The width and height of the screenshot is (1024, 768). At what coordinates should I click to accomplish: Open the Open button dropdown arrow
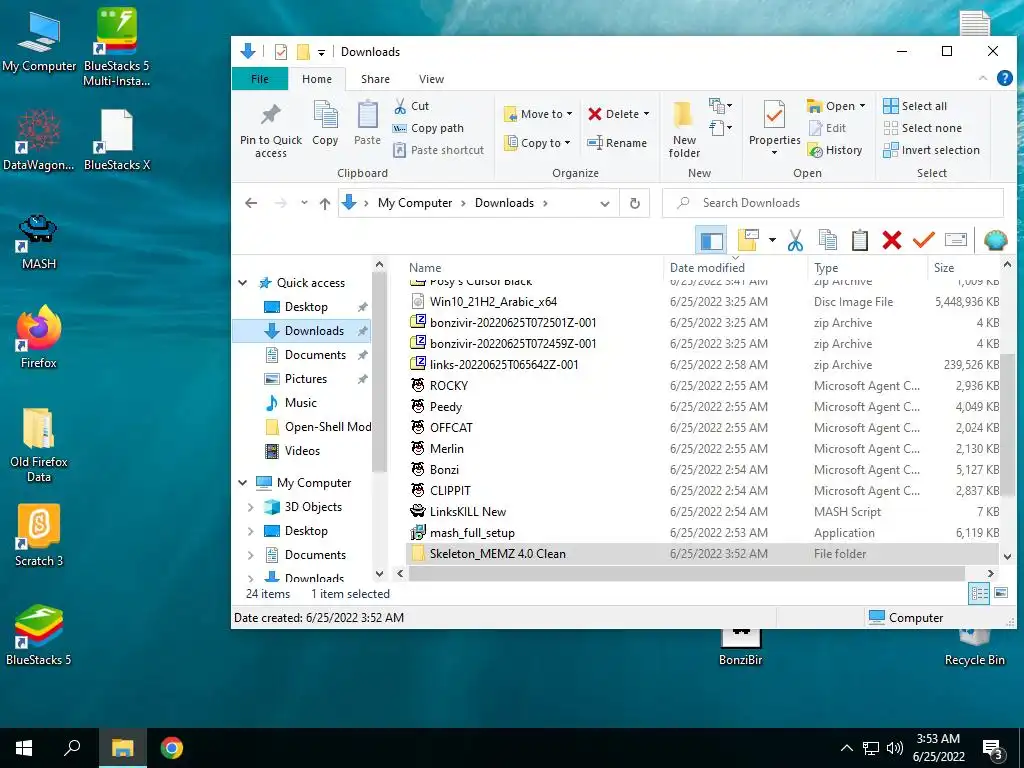863,106
